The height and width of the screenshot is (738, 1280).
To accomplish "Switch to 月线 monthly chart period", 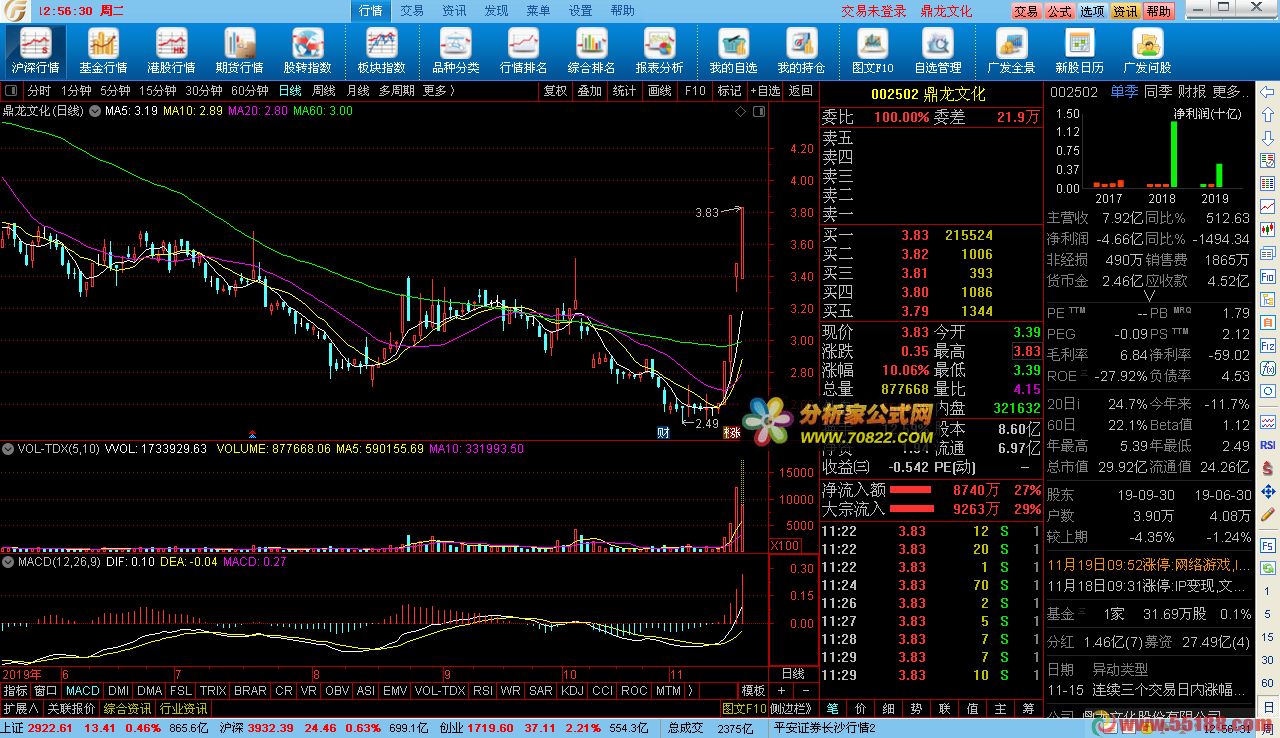I will [x=358, y=91].
